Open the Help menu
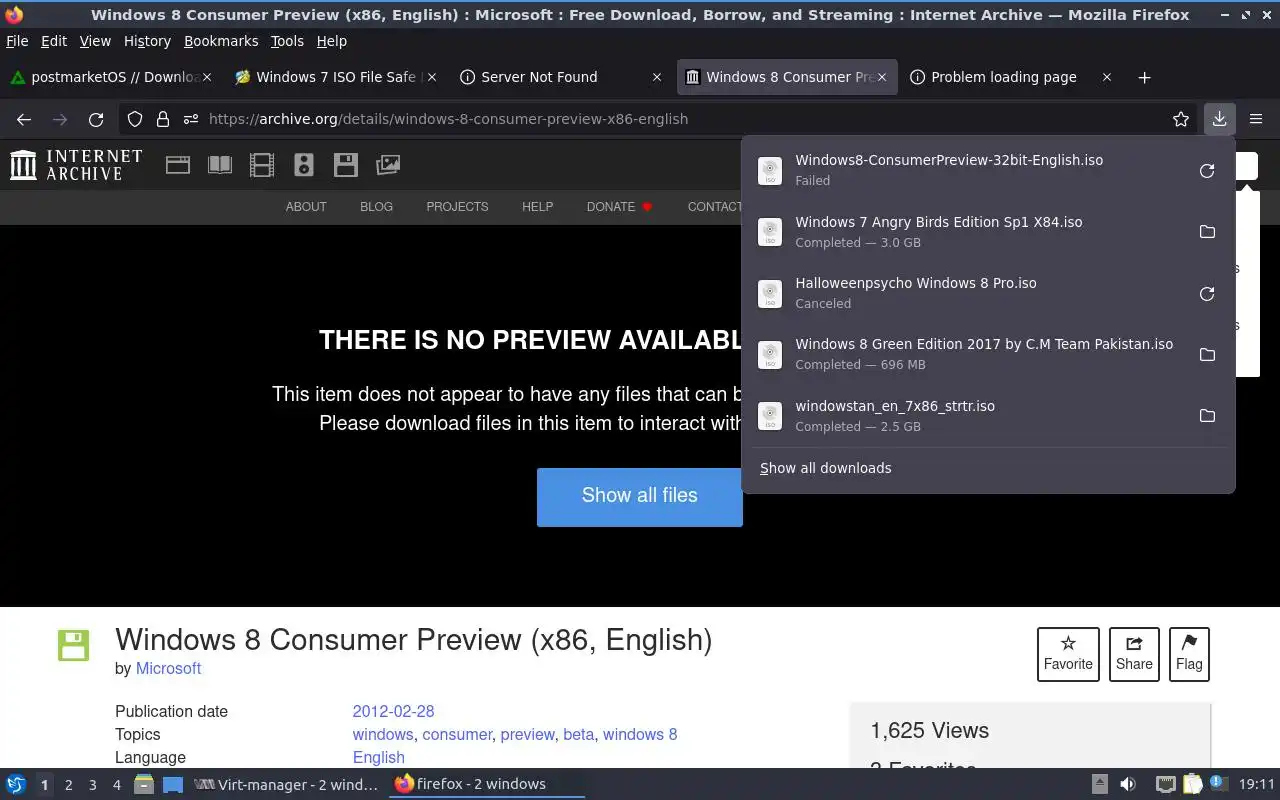 pyautogui.click(x=332, y=41)
